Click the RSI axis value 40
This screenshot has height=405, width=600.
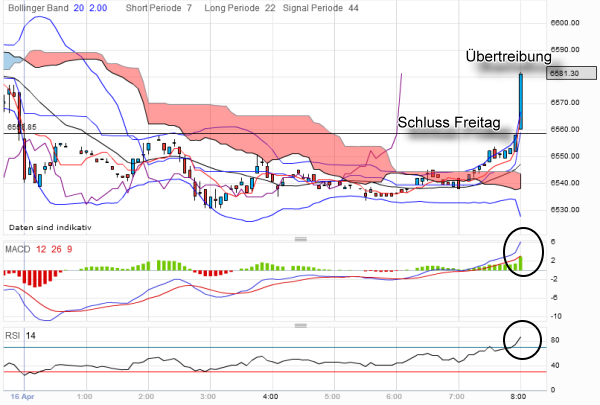pos(555,365)
